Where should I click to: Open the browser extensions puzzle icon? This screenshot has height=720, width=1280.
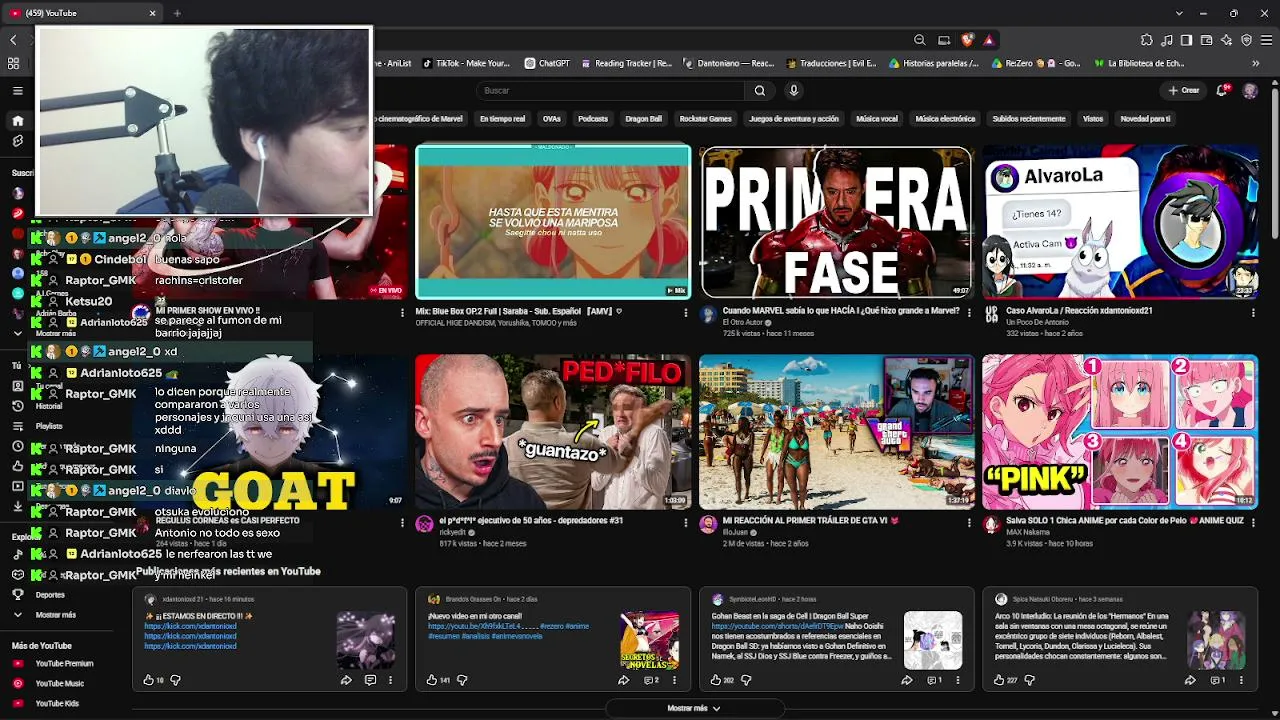pyautogui.click(x=1146, y=40)
